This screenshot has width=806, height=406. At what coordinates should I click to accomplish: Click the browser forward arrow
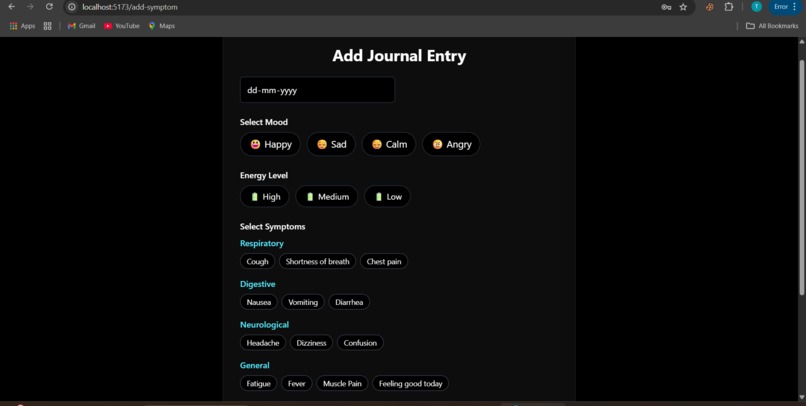click(30, 7)
